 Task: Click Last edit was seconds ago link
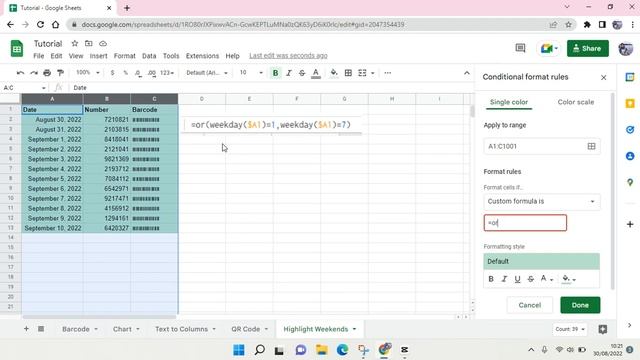[x=288, y=56]
